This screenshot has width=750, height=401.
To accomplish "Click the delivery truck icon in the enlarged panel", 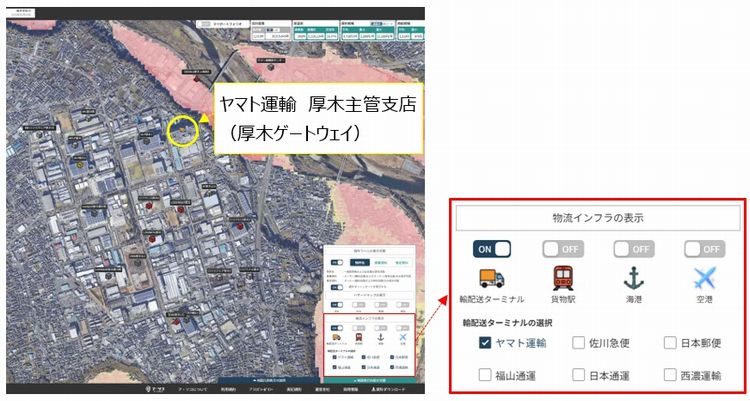I will click(492, 278).
